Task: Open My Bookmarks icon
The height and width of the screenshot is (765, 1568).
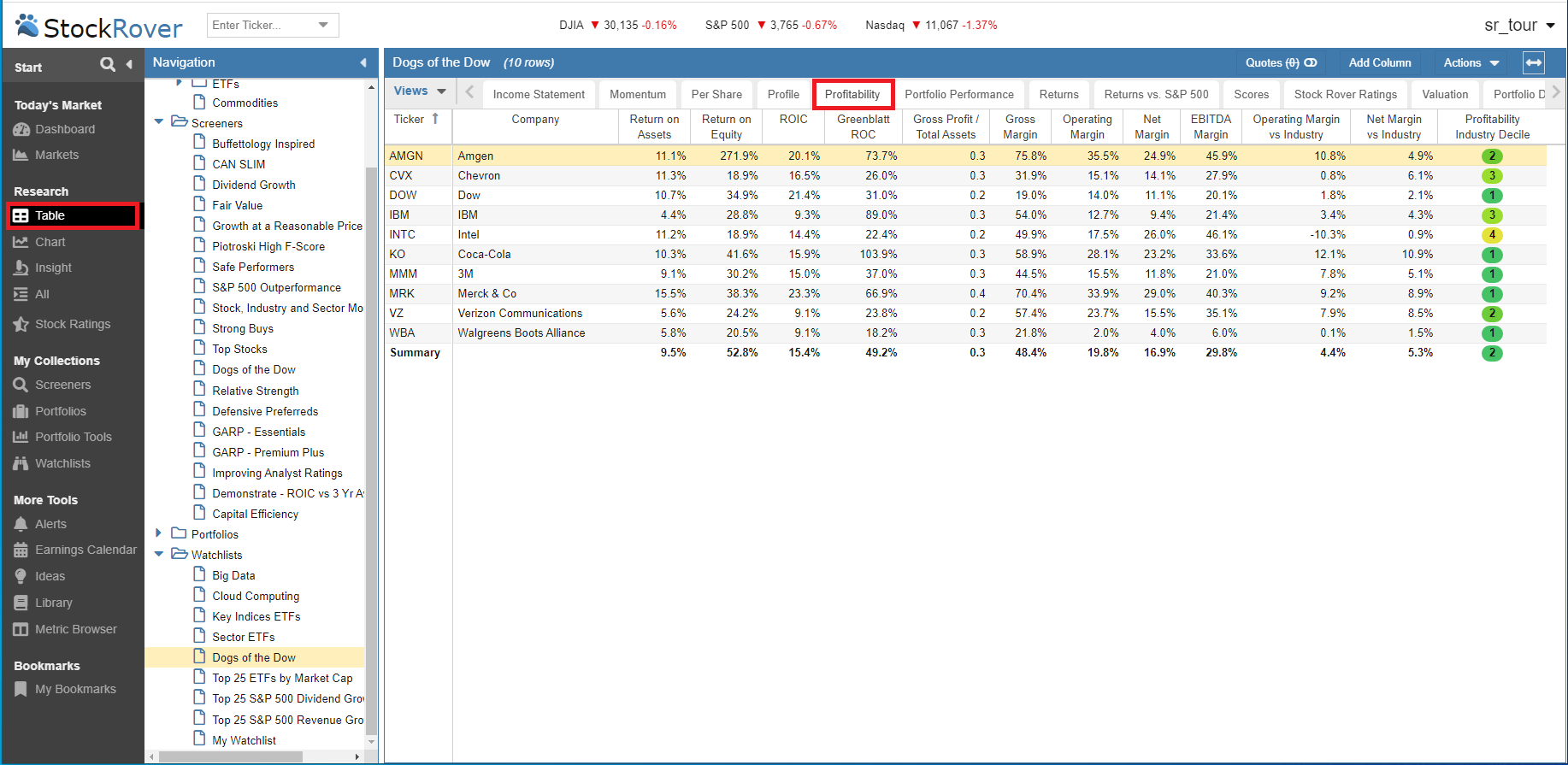Action: click(21, 689)
